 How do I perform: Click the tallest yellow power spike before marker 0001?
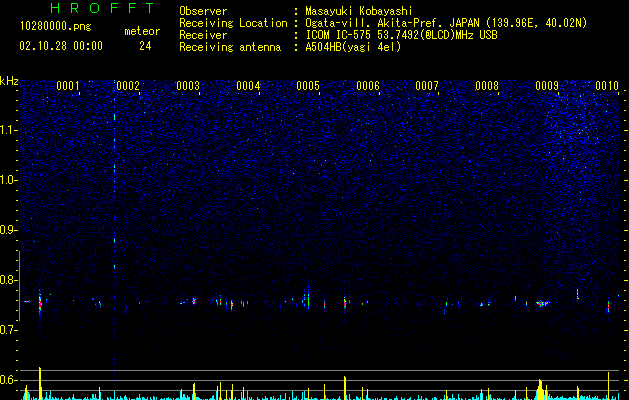tap(40, 383)
